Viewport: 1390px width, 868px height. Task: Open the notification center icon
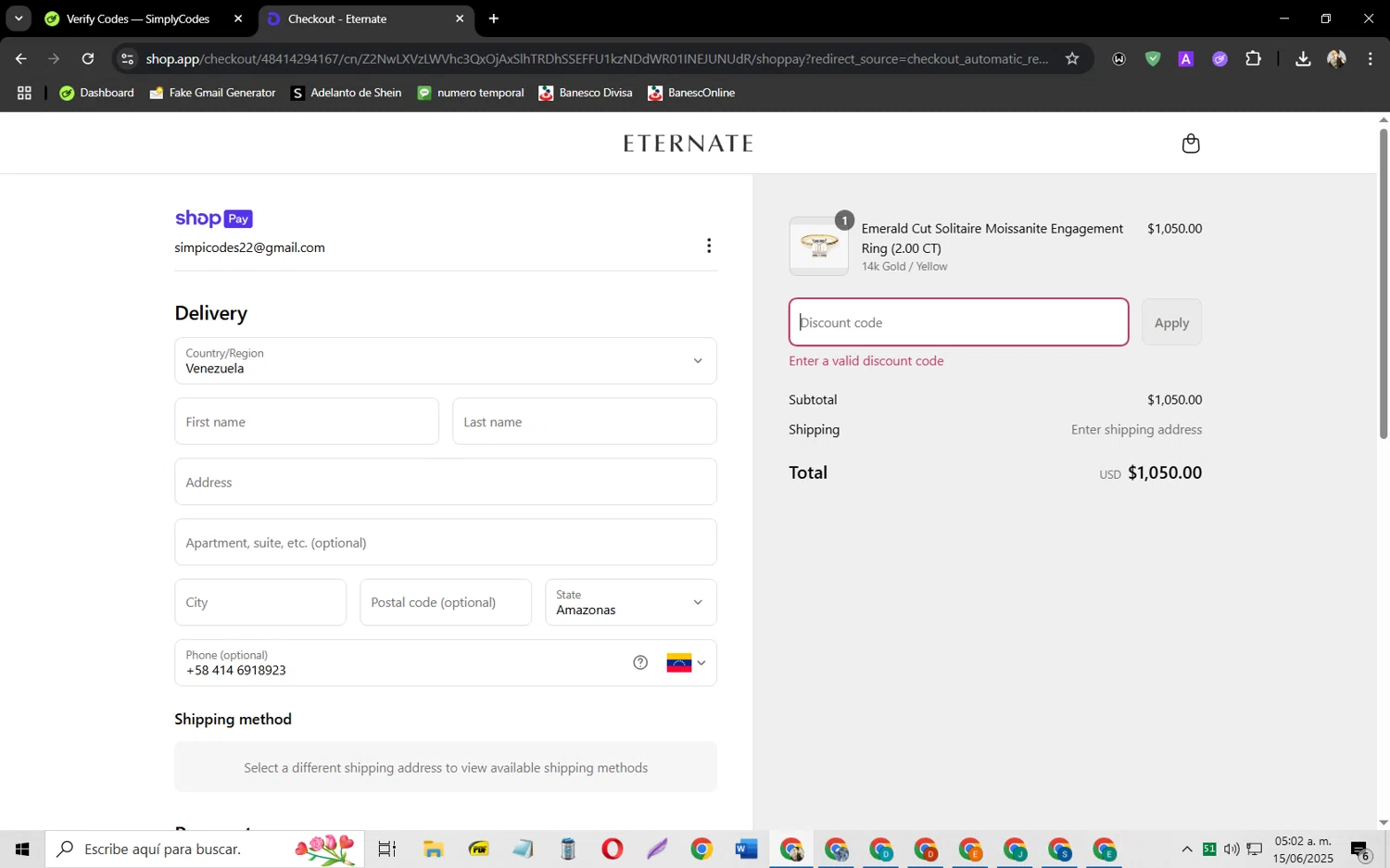[1360, 849]
